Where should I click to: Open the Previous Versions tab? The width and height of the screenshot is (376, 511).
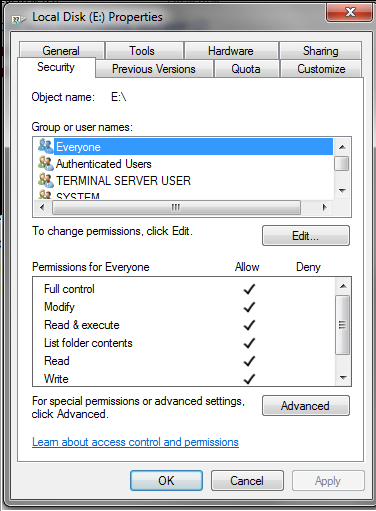154,69
